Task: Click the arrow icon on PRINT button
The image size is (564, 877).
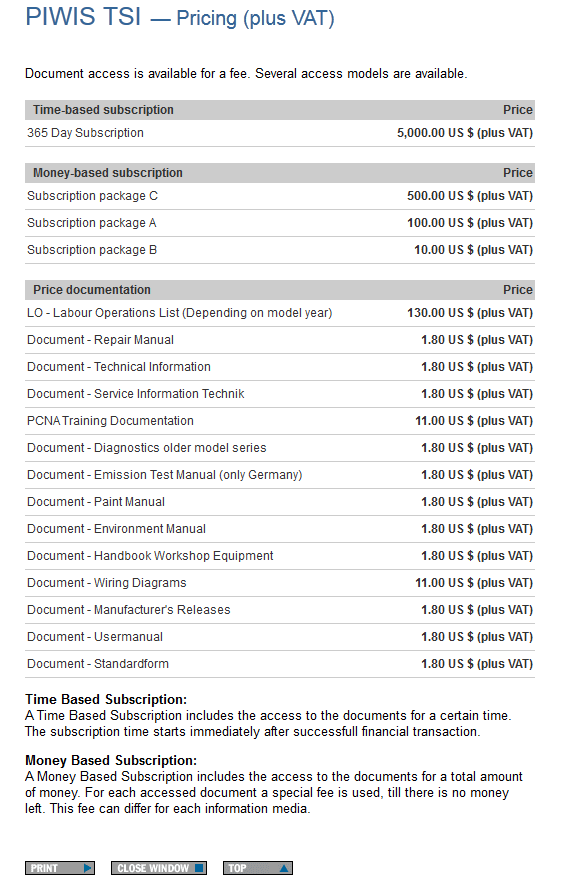Action: click(x=87, y=868)
